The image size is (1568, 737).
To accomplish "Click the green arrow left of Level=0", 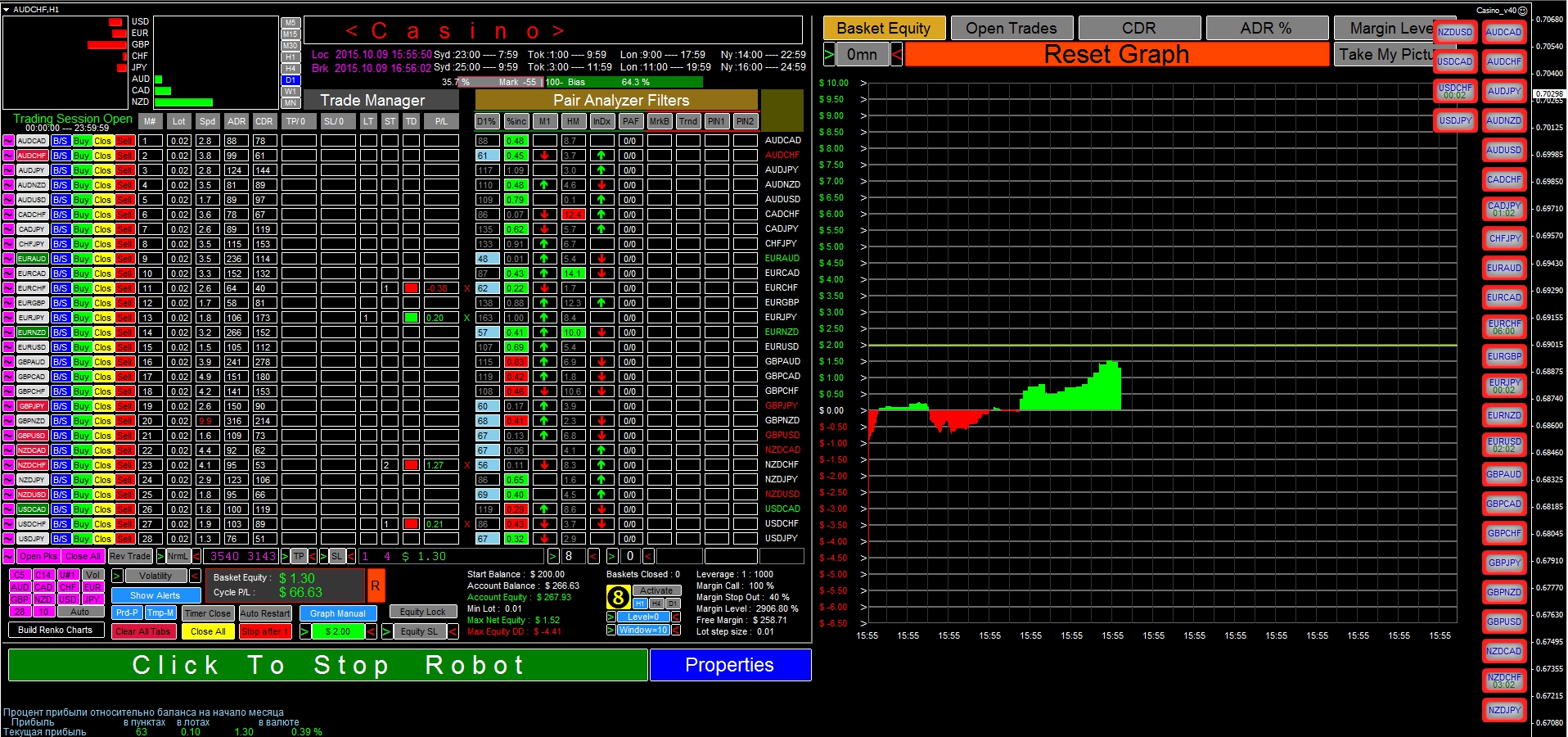I will click(611, 617).
